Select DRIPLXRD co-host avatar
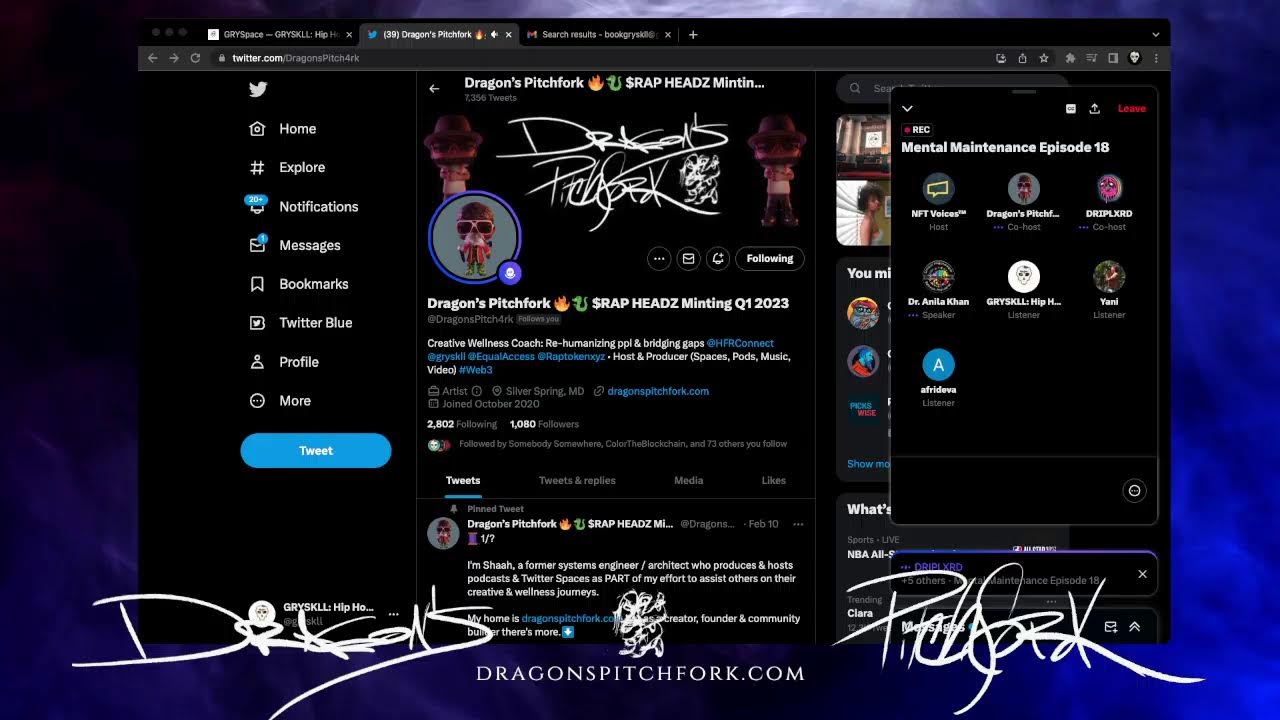Screen dimensions: 1280x720 tap(1109, 189)
